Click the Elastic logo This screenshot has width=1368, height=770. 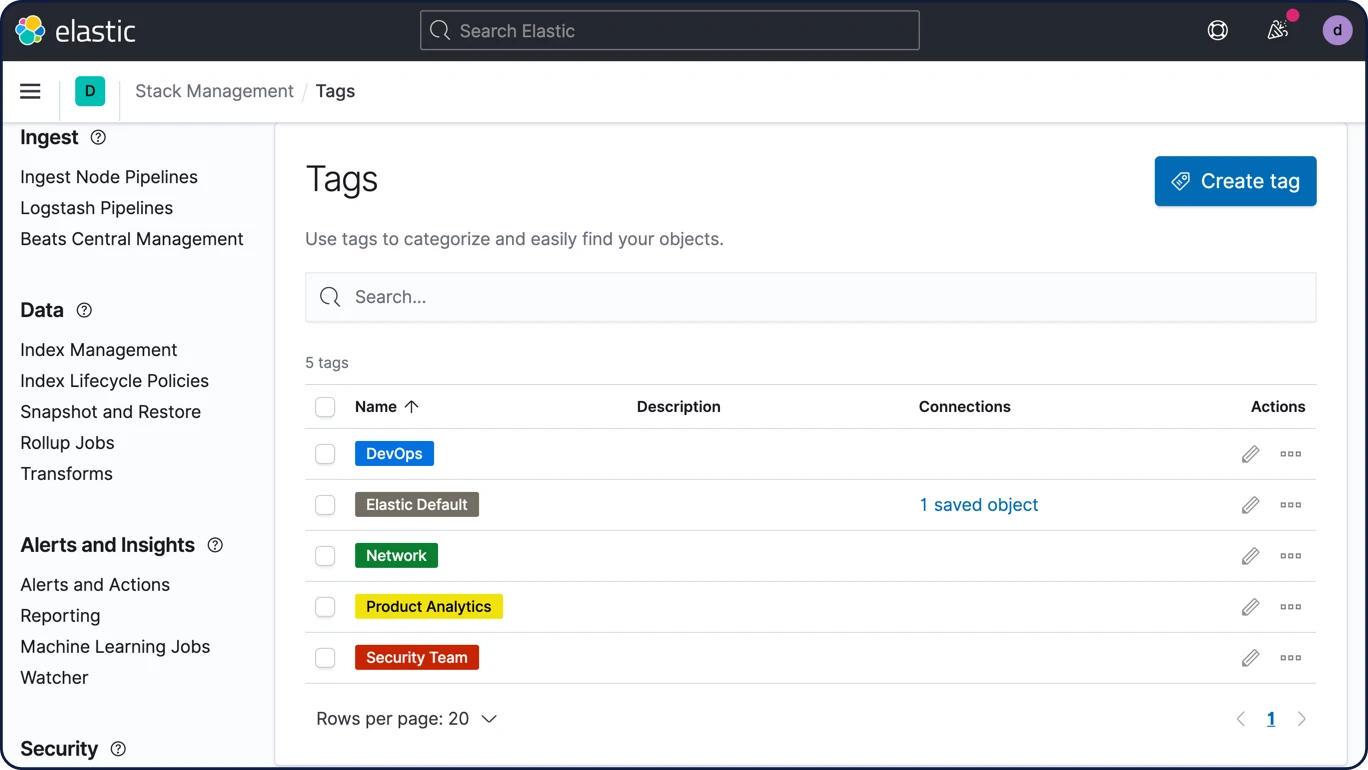pos(76,31)
